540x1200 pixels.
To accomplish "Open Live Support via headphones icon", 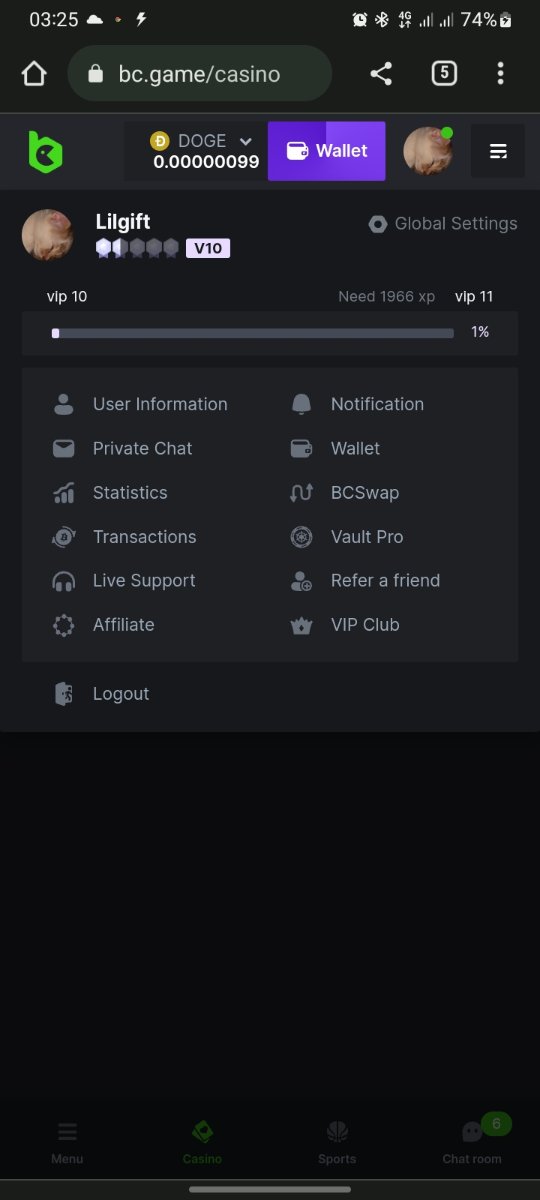I will pyautogui.click(x=64, y=581).
